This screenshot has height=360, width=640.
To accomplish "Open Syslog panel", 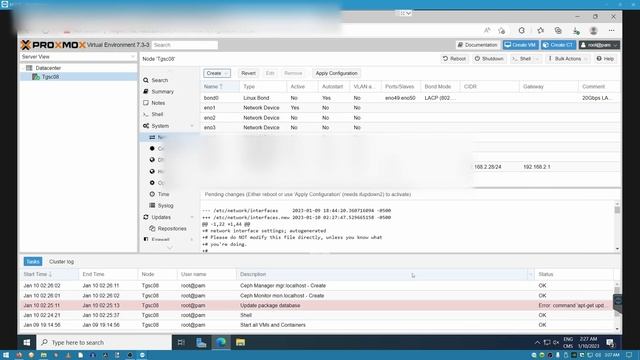I will [x=165, y=206].
